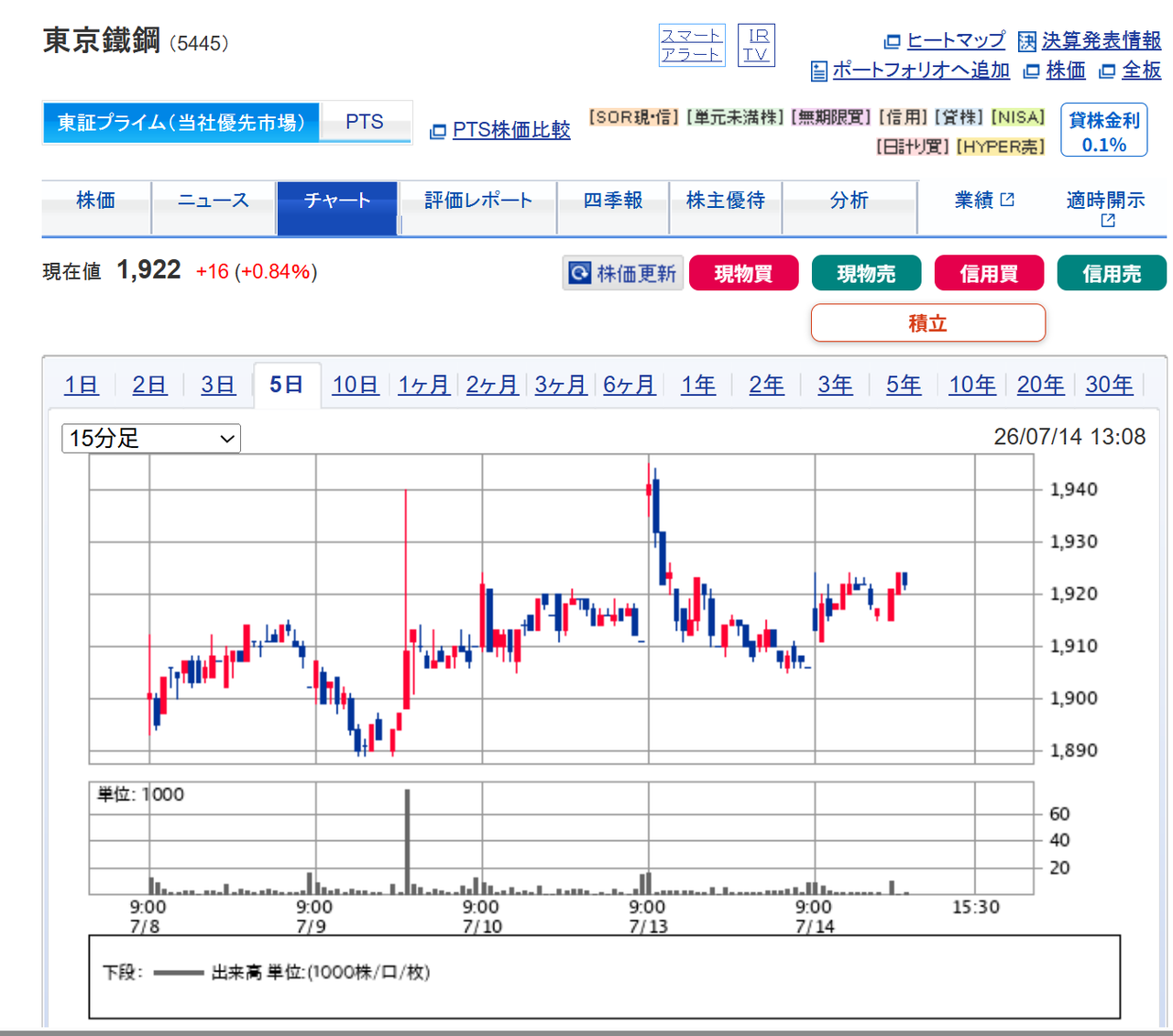Click the current price 1,922
The image size is (1173, 1036).
149,270
